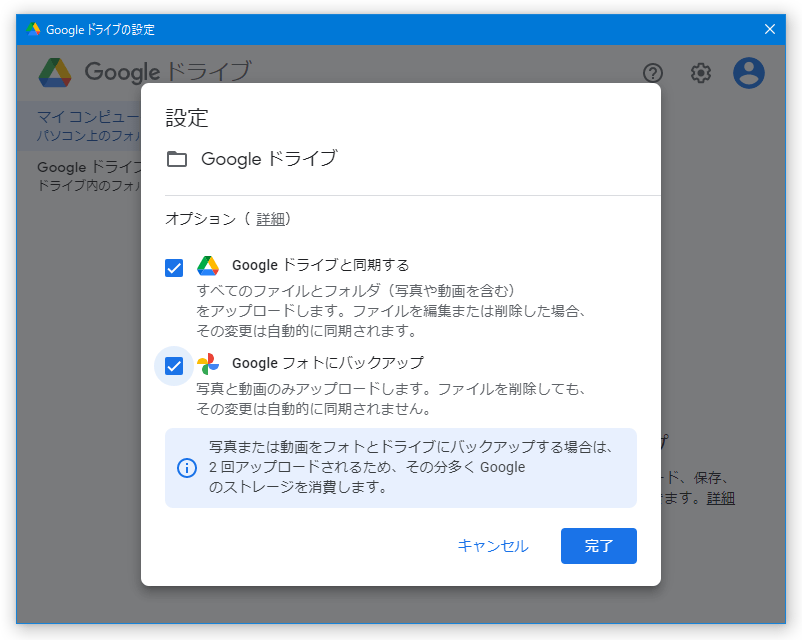Viewport: 802px width, 640px height.
Task: Open the 詳細 link in the background window
Action: [721, 498]
